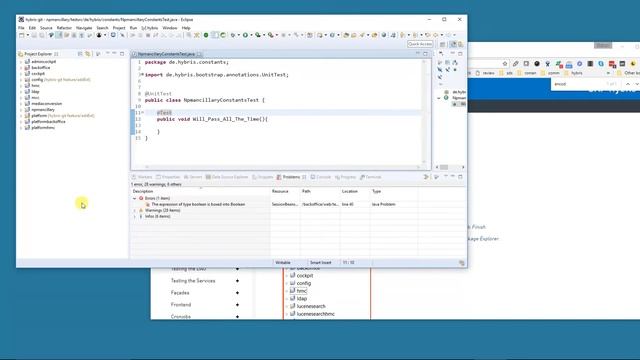Expand the npmancillary project
The image size is (640, 360).
tap(21, 110)
